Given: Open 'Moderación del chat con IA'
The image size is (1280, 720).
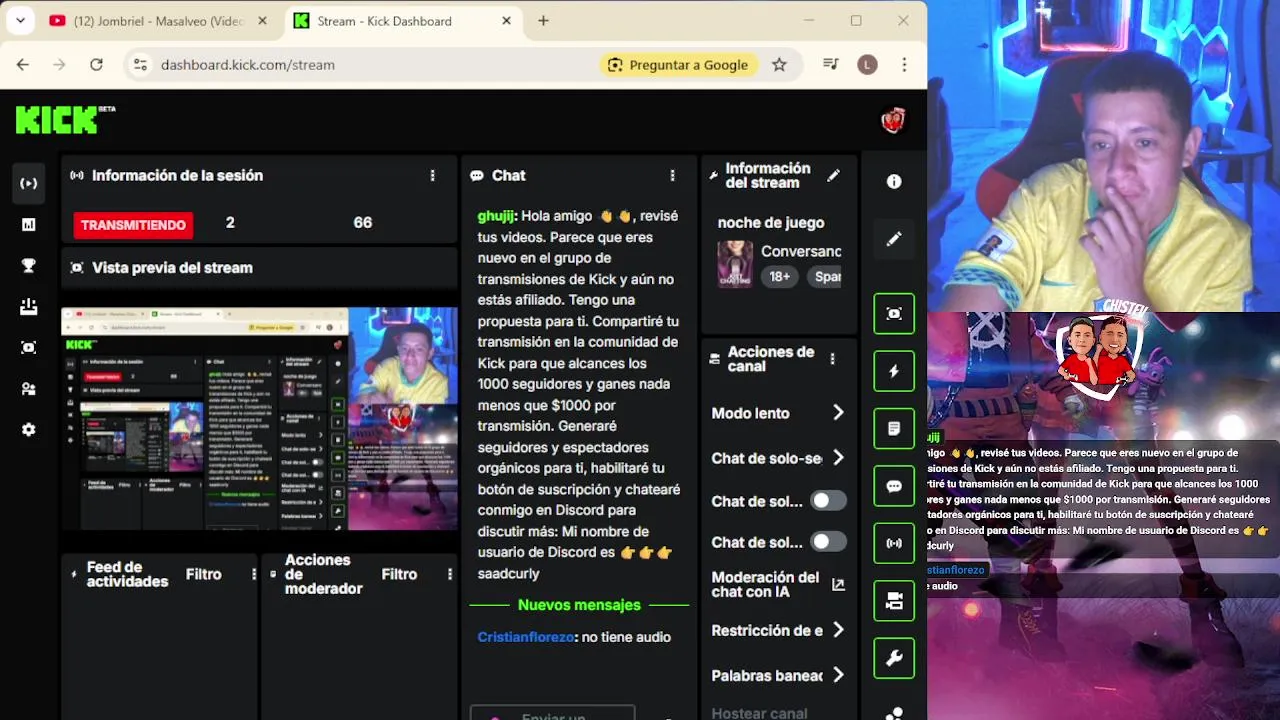Looking at the screenshot, I should tap(765, 584).
